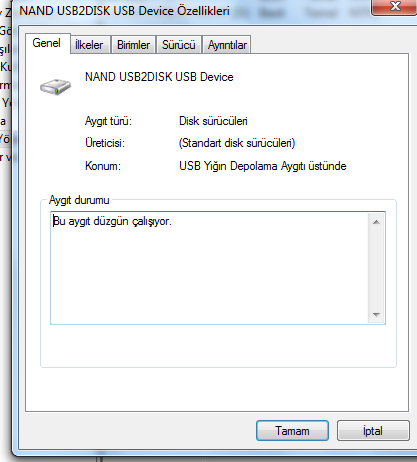Click the scroll down arrow in Aygıt durumu

click(376, 314)
